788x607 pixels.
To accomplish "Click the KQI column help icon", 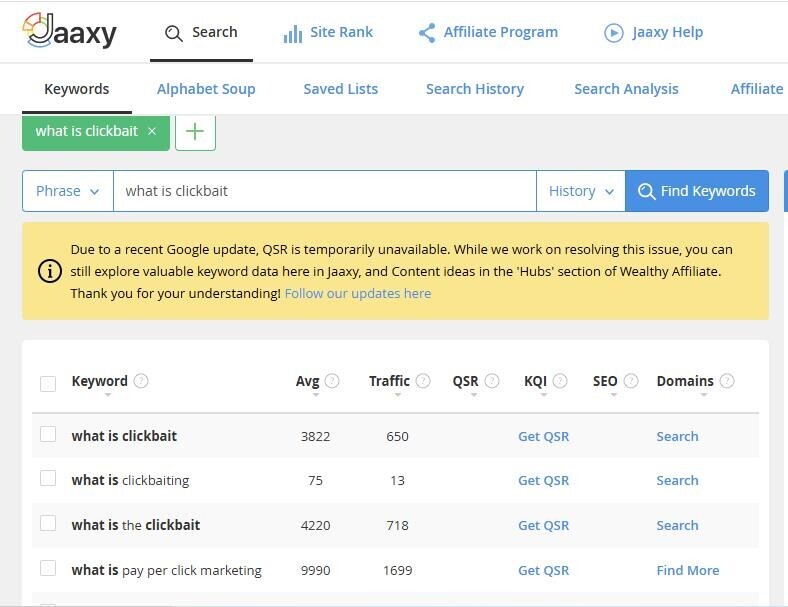I will point(560,381).
